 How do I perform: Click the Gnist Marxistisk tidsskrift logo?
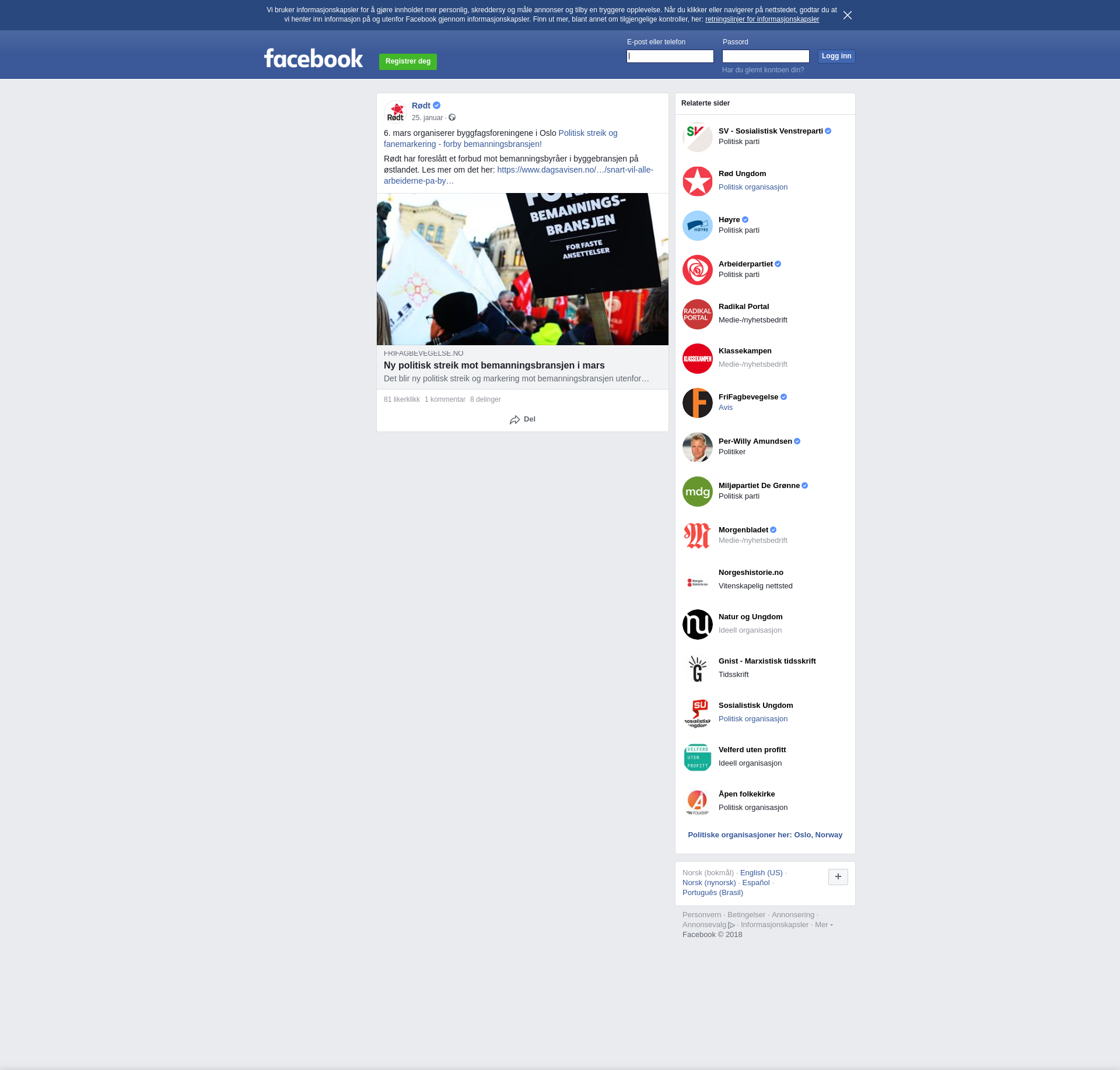point(698,669)
